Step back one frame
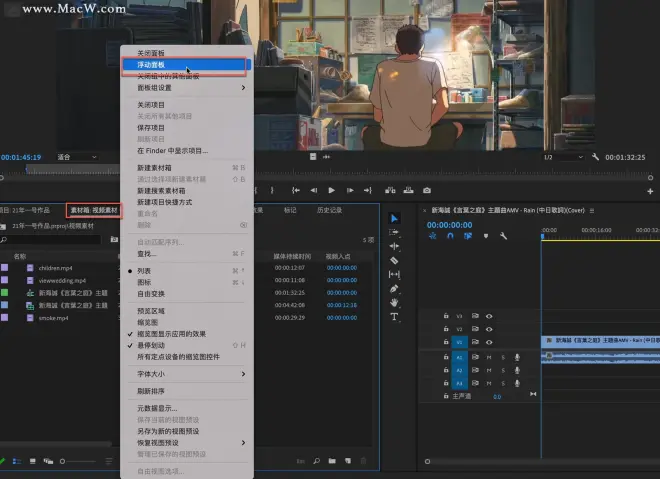Image resolution: width=660 pixels, height=479 pixels. [x=314, y=190]
